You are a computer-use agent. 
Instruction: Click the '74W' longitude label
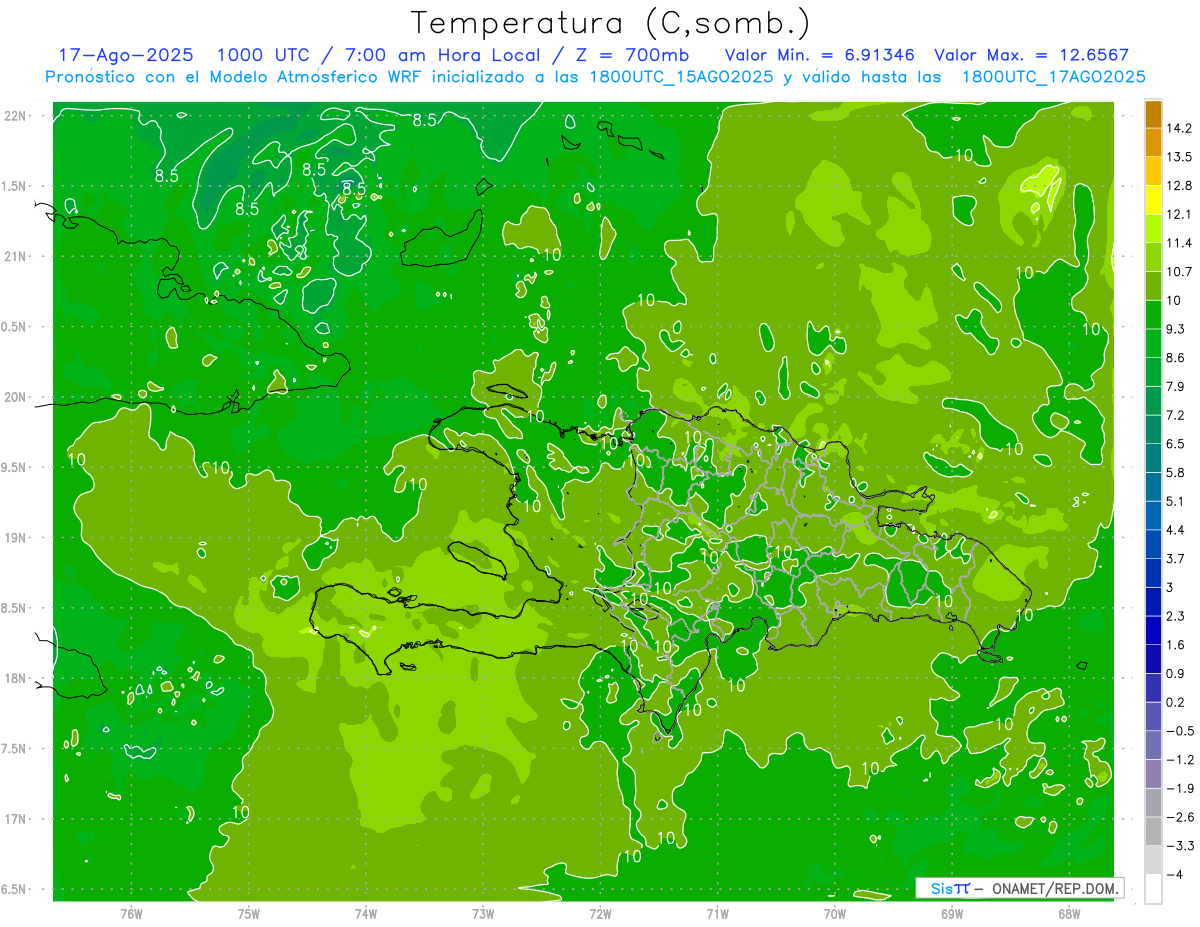[x=366, y=914]
